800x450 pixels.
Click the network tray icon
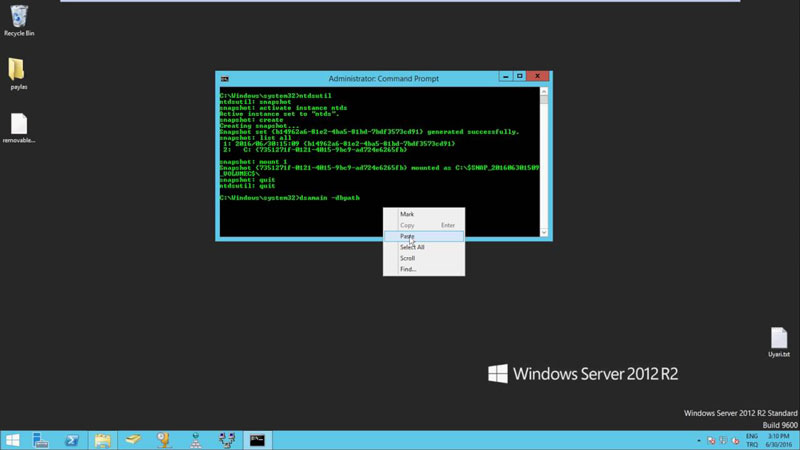[x=723, y=441]
